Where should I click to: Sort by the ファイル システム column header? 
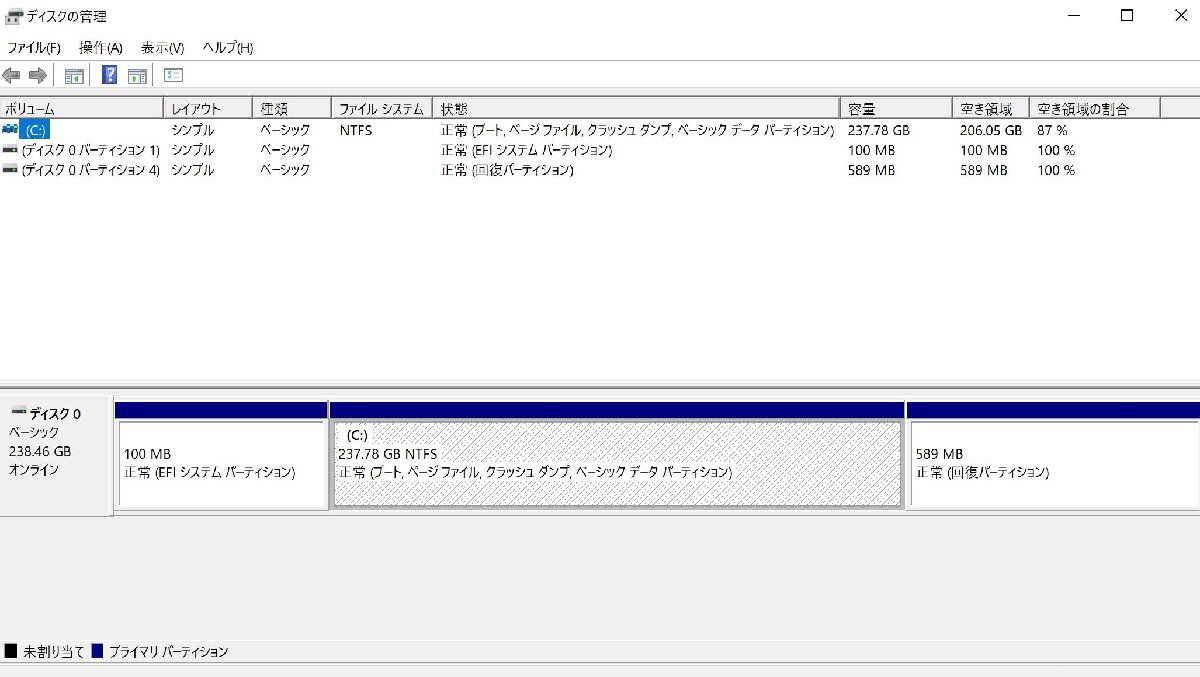[382, 108]
